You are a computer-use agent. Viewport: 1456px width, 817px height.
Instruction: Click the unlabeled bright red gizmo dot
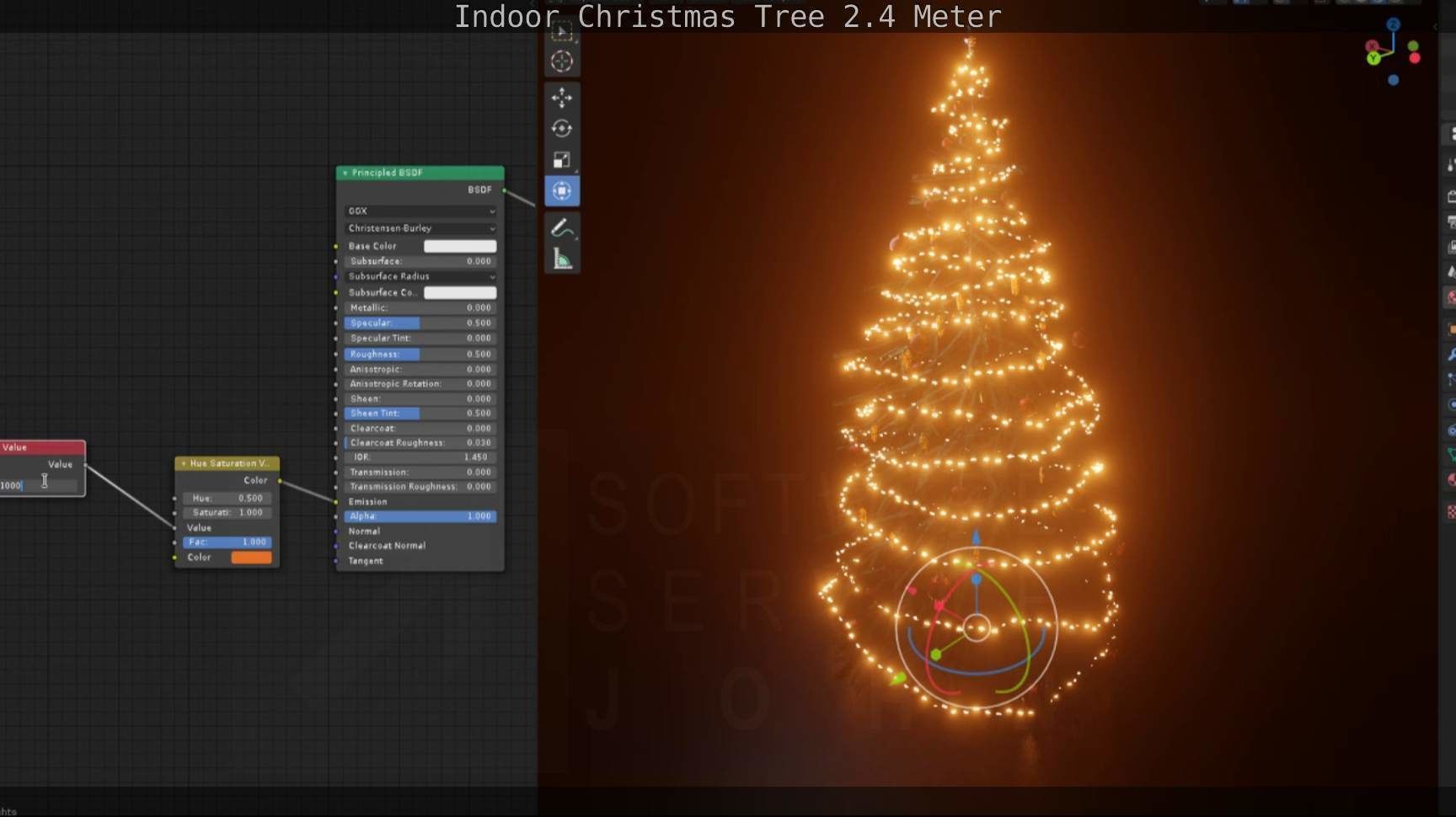click(1415, 58)
